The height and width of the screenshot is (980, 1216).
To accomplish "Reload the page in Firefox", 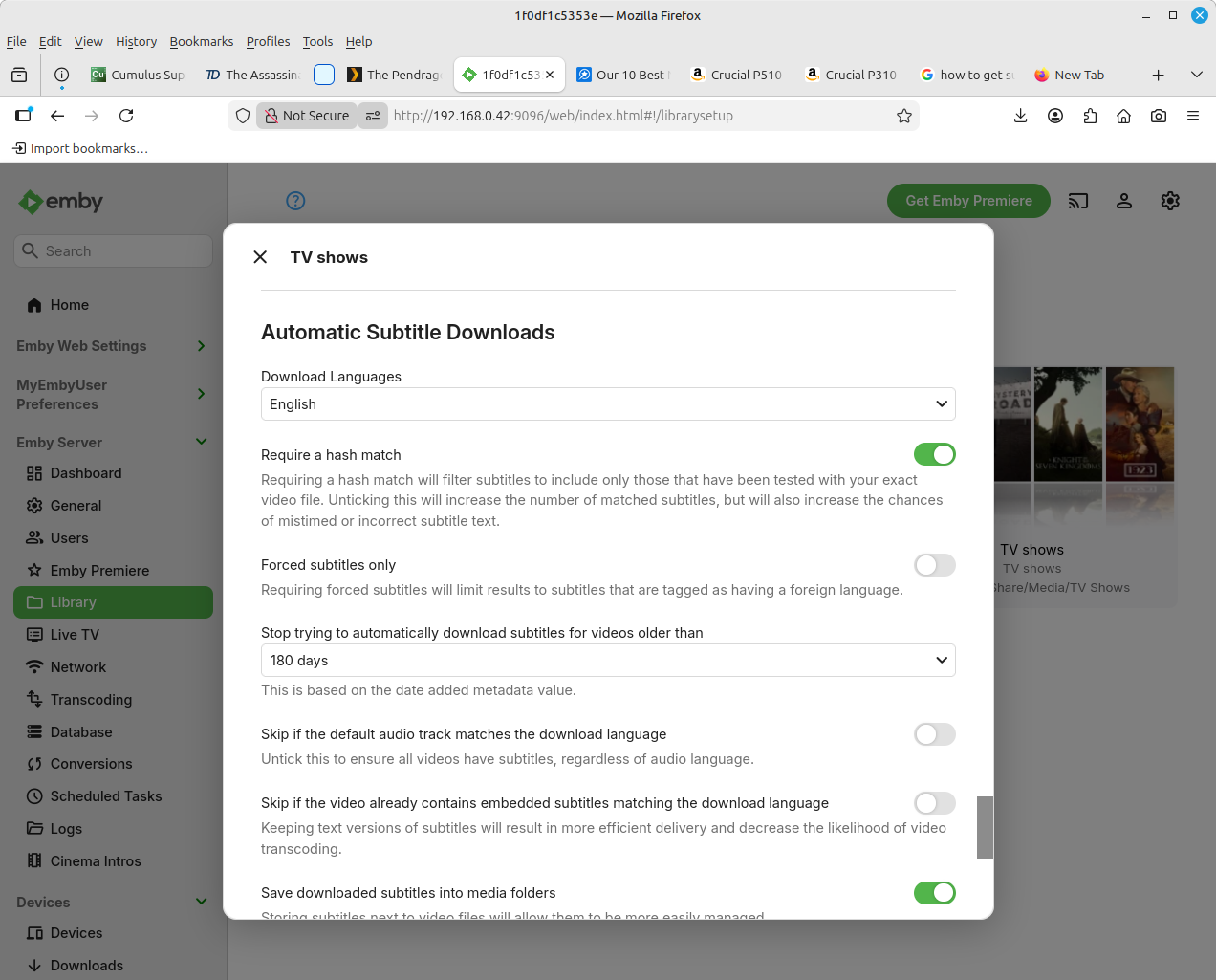I will pyautogui.click(x=126, y=116).
